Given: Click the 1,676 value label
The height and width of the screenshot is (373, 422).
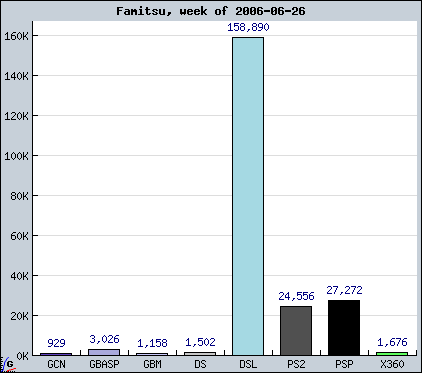Looking at the screenshot, I should pyautogui.click(x=392, y=342).
